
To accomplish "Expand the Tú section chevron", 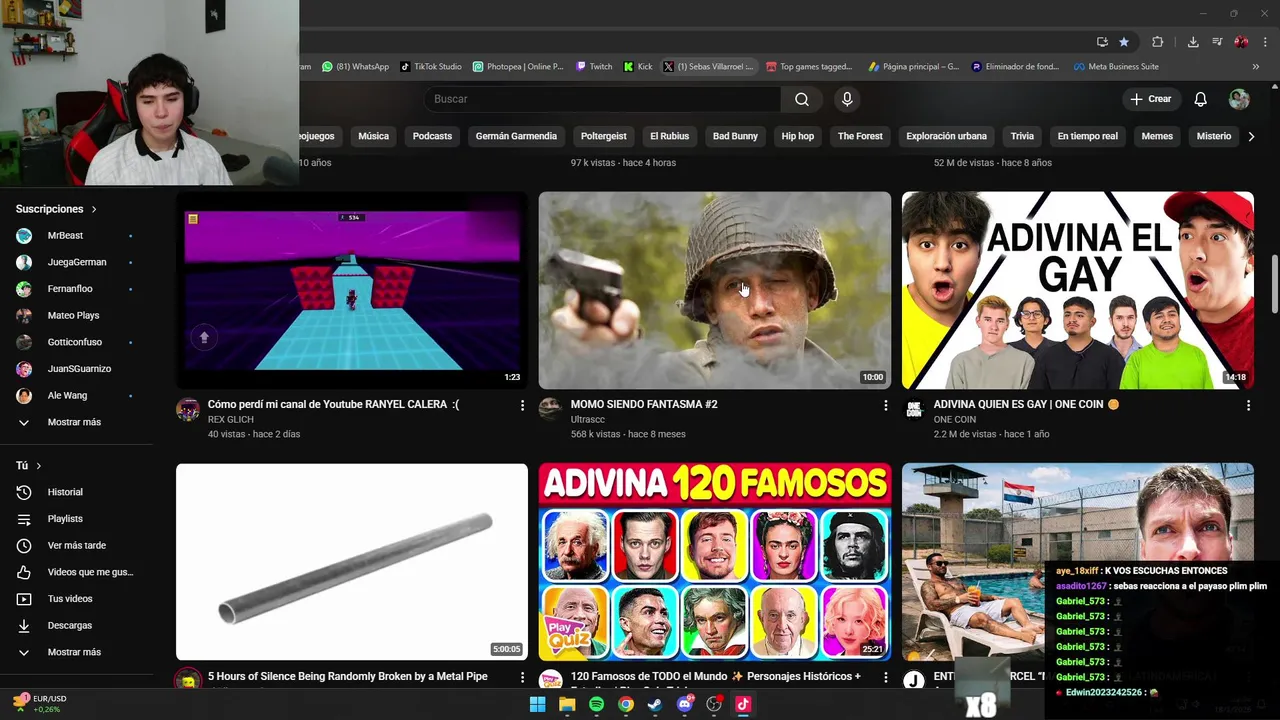I will click(x=39, y=466).
